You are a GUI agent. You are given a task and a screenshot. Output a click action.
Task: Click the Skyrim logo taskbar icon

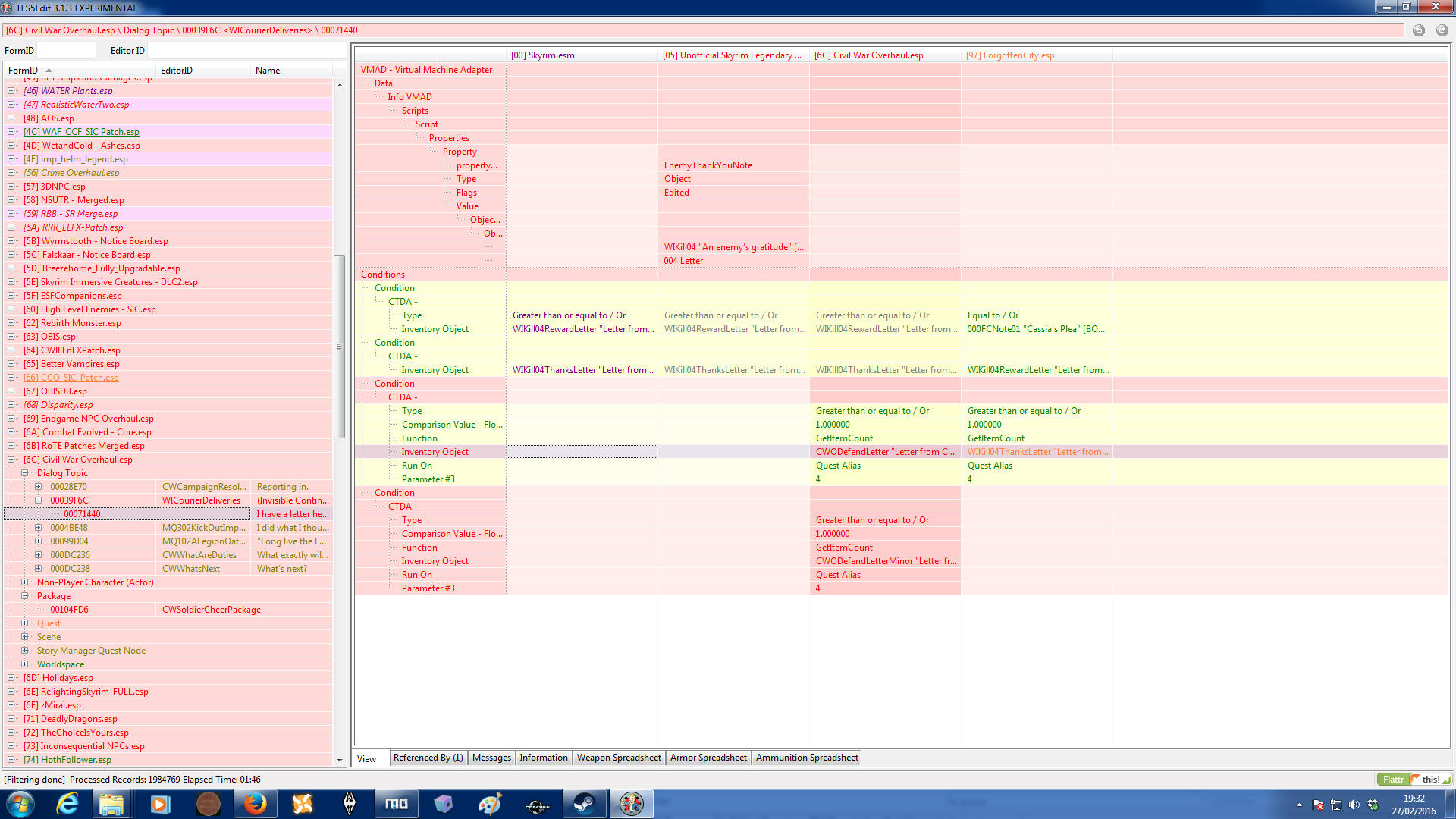pyautogui.click(x=350, y=804)
